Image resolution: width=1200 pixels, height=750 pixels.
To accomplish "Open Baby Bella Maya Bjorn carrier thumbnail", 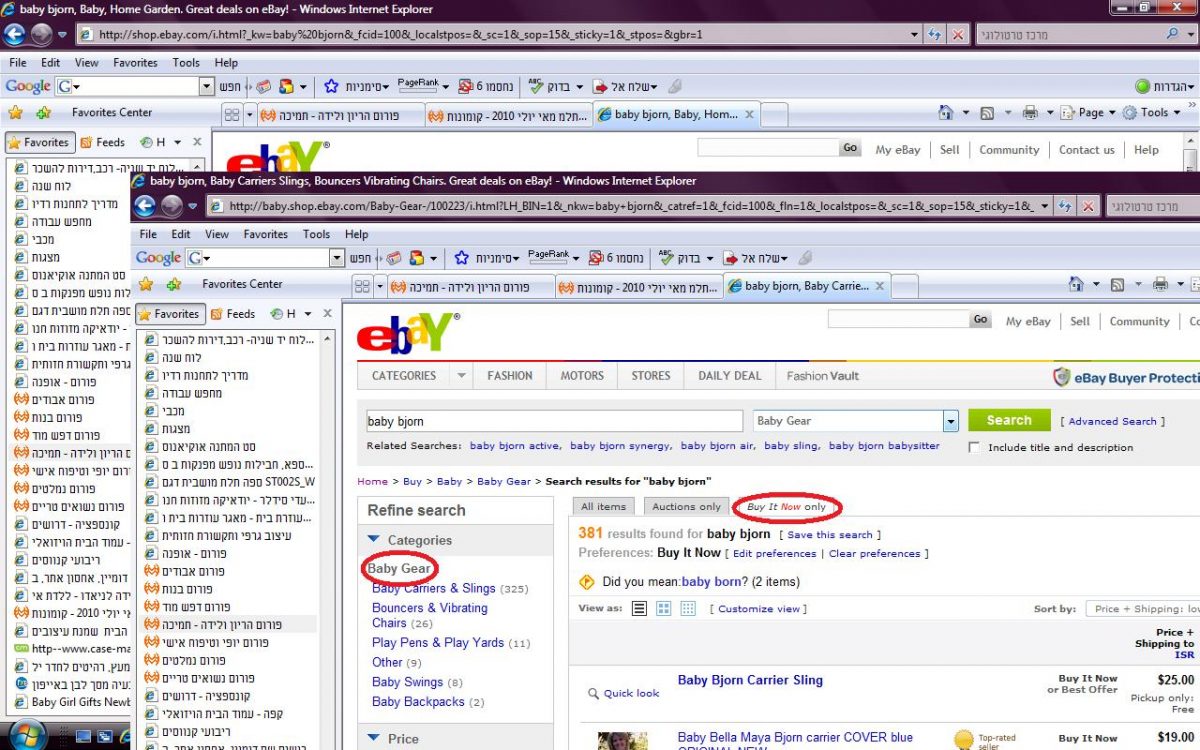I will [x=622, y=741].
